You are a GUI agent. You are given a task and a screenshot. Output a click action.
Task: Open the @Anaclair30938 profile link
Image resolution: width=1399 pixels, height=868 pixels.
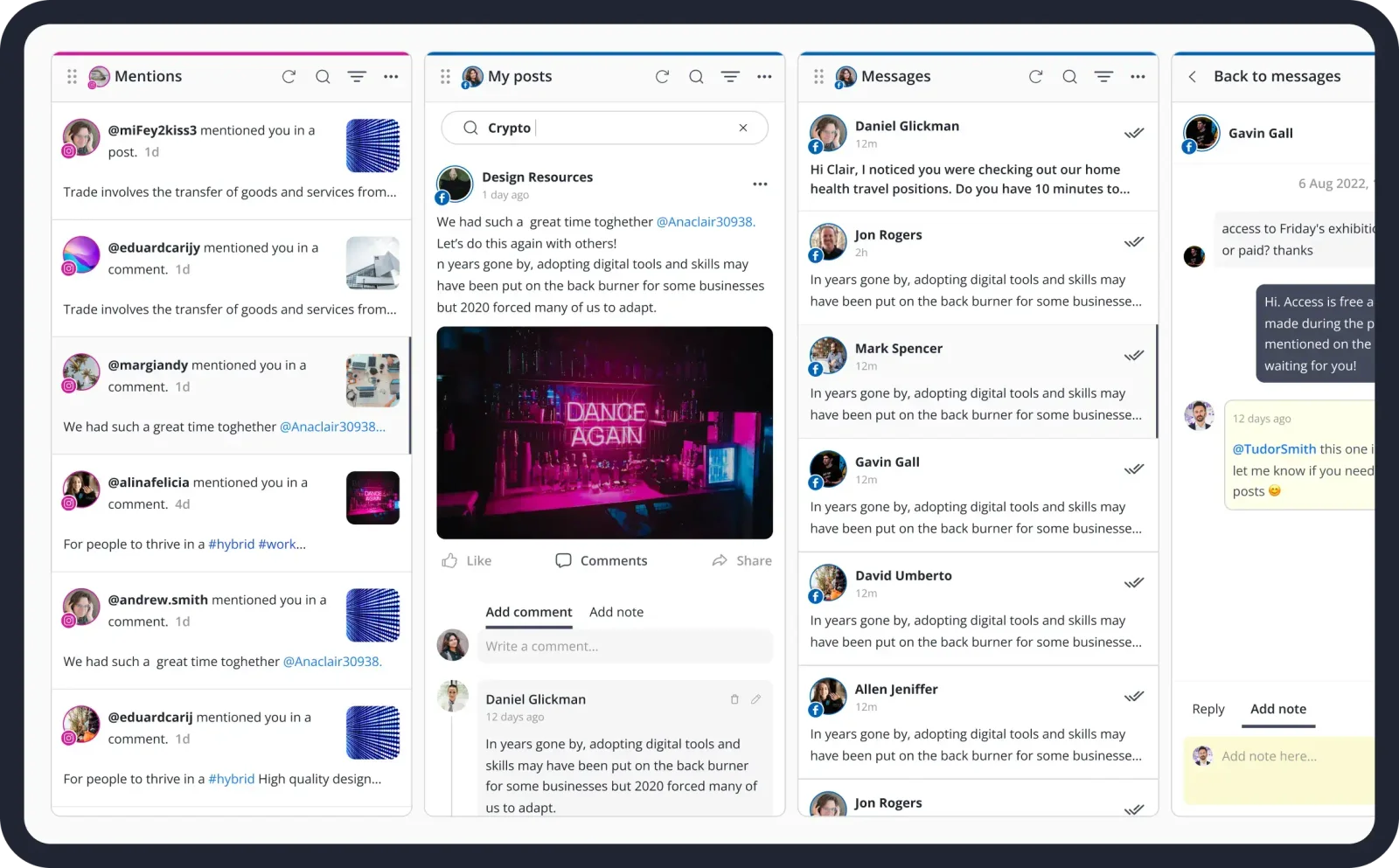point(704,221)
